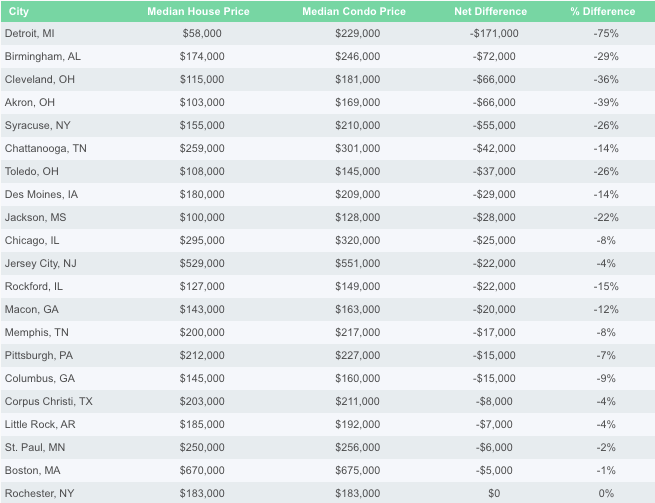Viewport: 655px width, 503px height.
Task: Click the Rockford, IL city cell
Action: click(33, 286)
